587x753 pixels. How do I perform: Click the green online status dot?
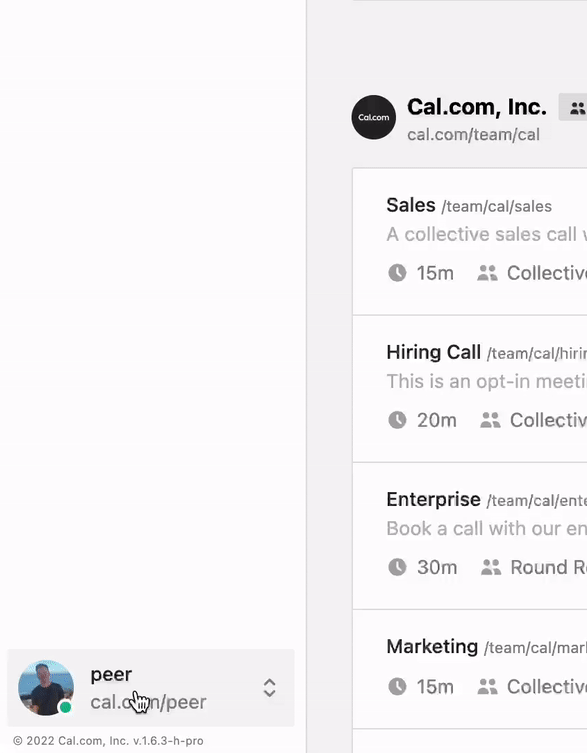[x=66, y=707]
